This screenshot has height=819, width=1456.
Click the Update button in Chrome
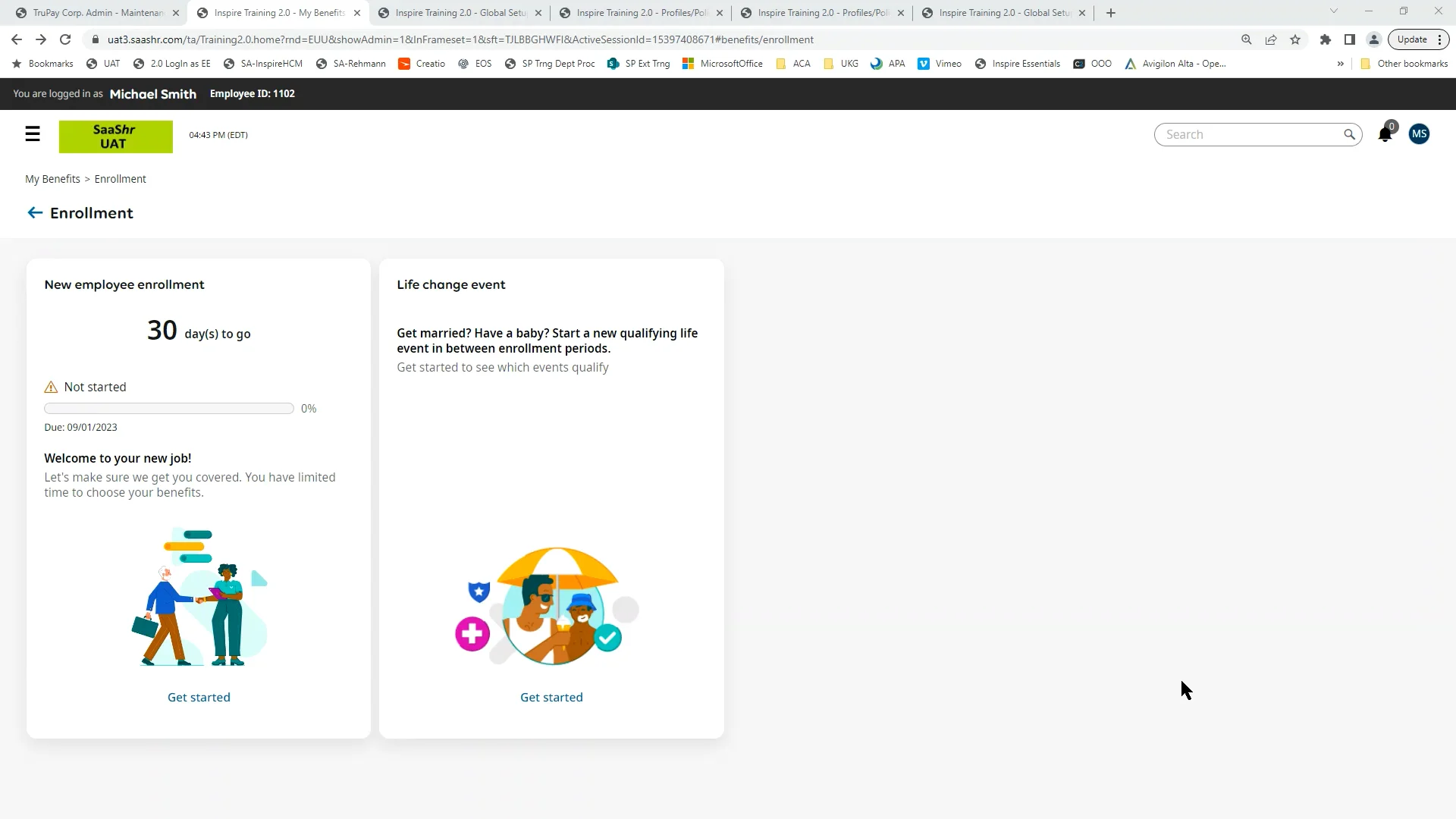pyautogui.click(x=1412, y=39)
